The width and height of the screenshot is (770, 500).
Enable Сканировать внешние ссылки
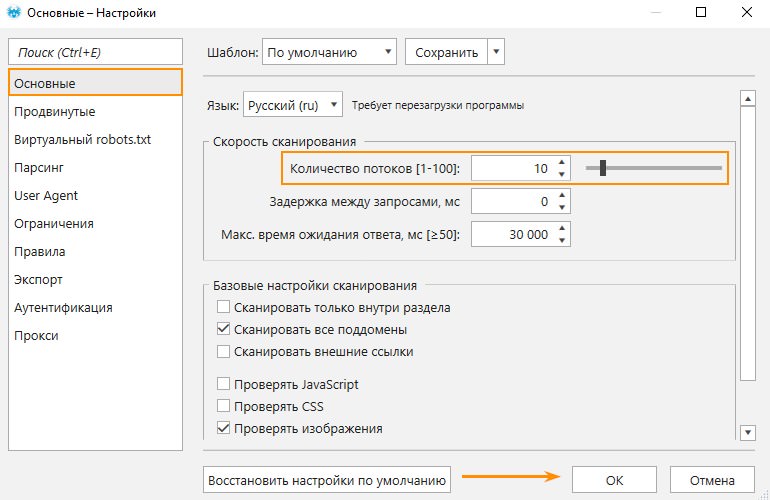click(x=223, y=351)
